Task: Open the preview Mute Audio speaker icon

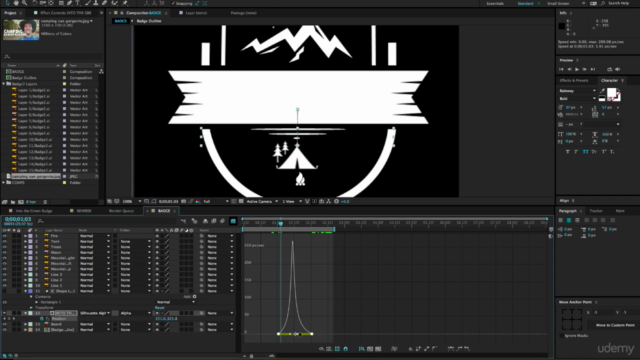Action: point(618,69)
